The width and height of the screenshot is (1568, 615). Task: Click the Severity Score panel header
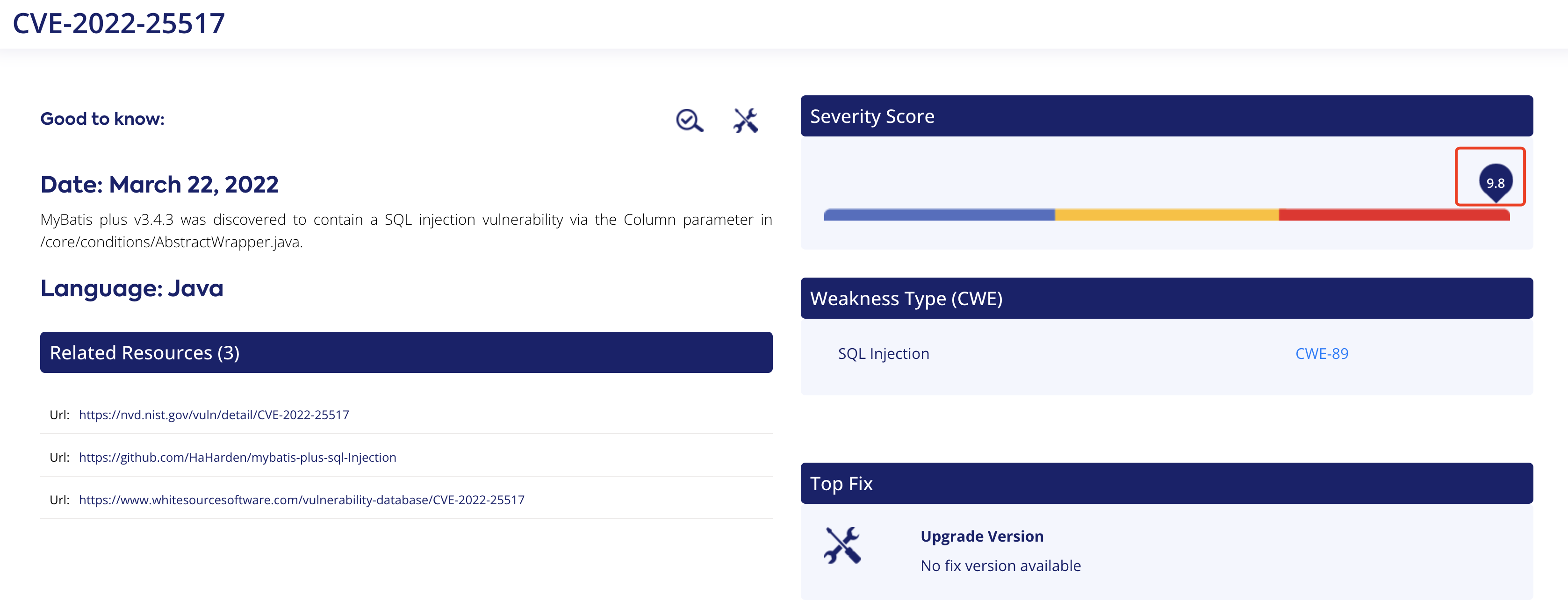[x=1166, y=115]
